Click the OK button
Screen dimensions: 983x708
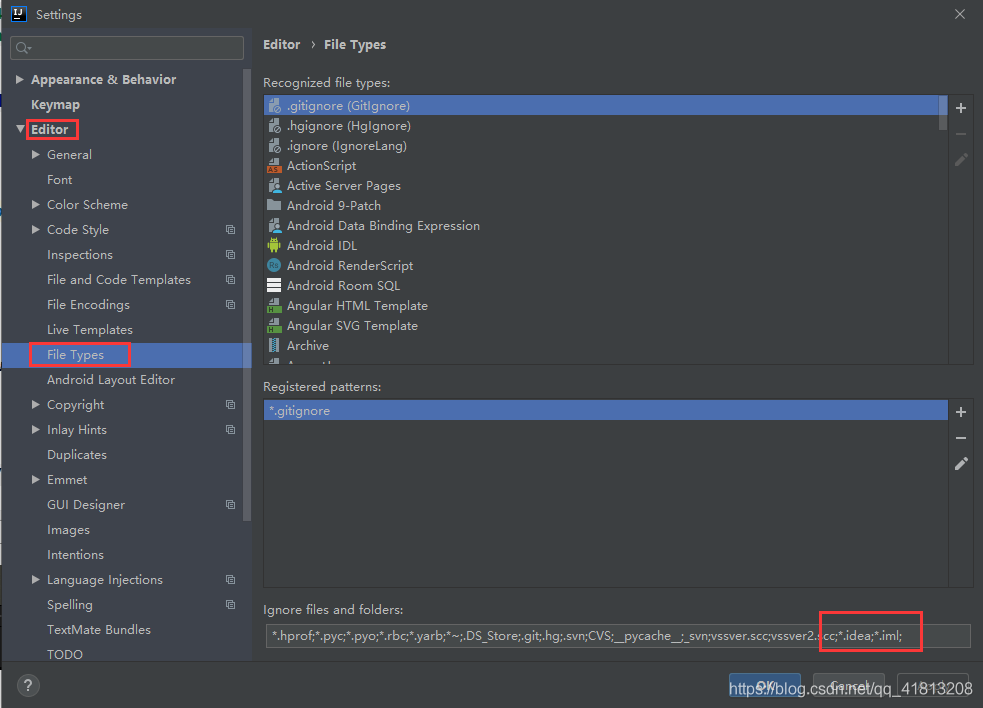[764, 685]
